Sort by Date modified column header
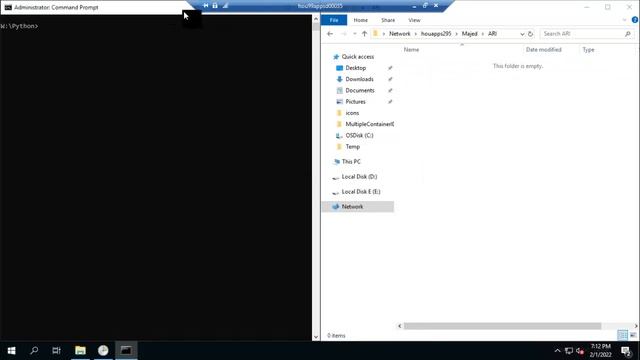Image resolution: width=640 pixels, height=360 pixels. coord(544,49)
